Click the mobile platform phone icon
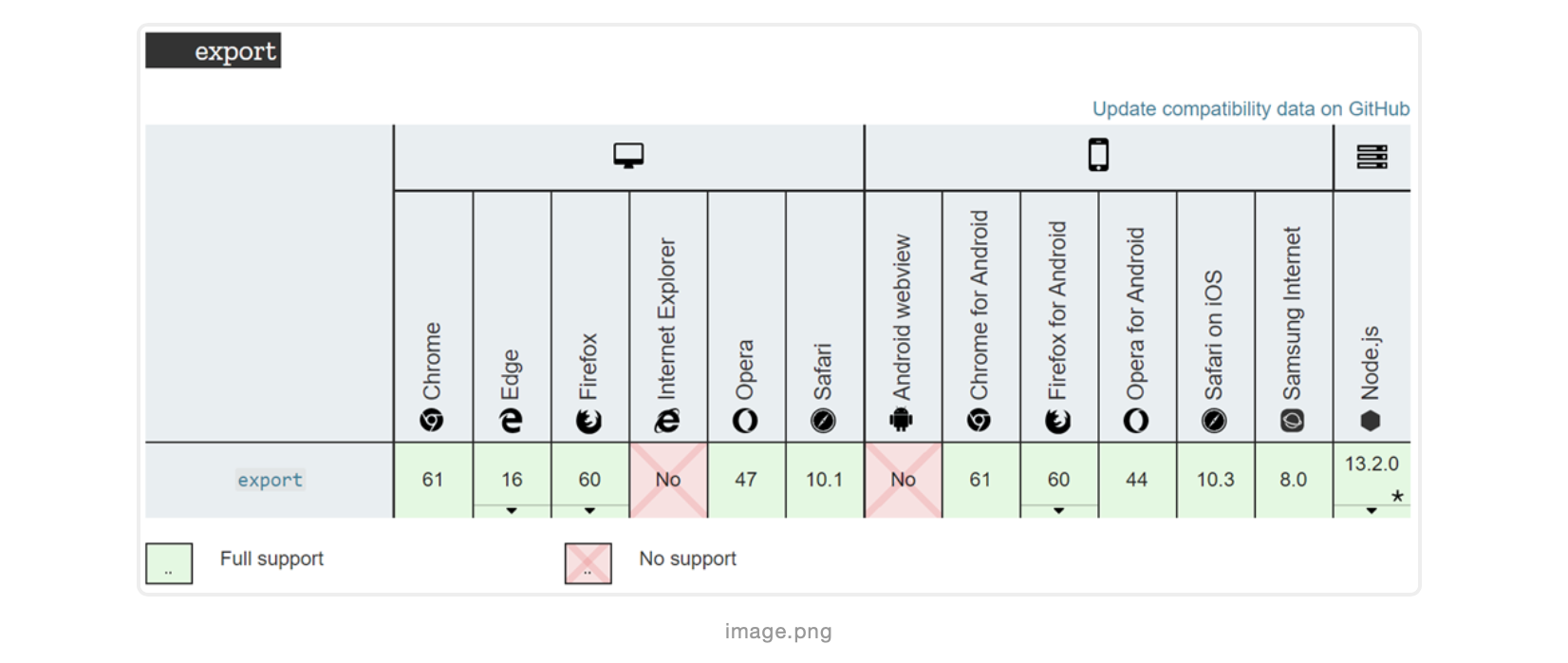Image resolution: width=1568 pixels, height=663 pixels. (x=1098, y=155)
